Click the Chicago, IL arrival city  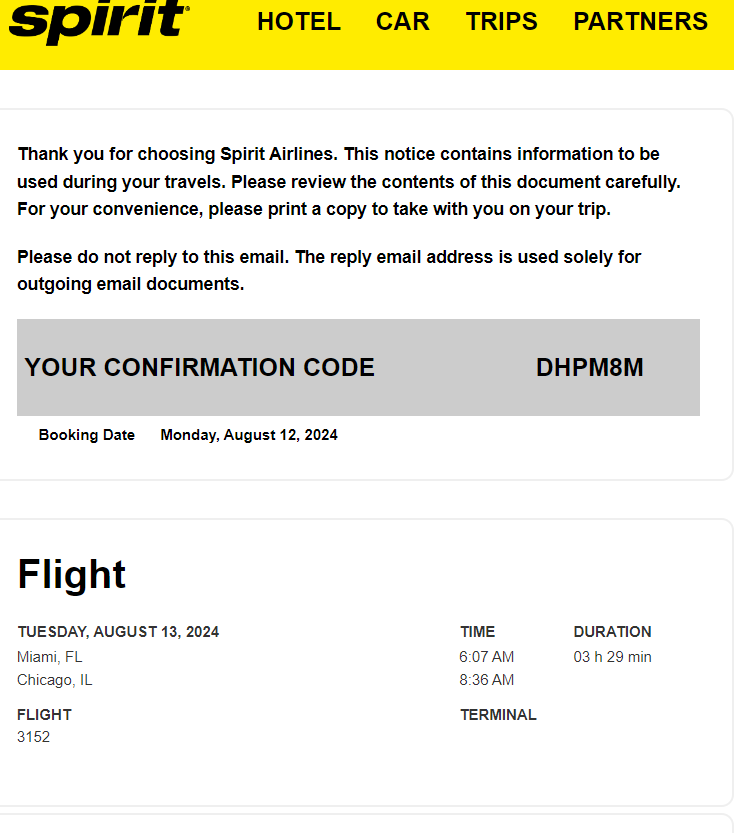tap(55, 680)
